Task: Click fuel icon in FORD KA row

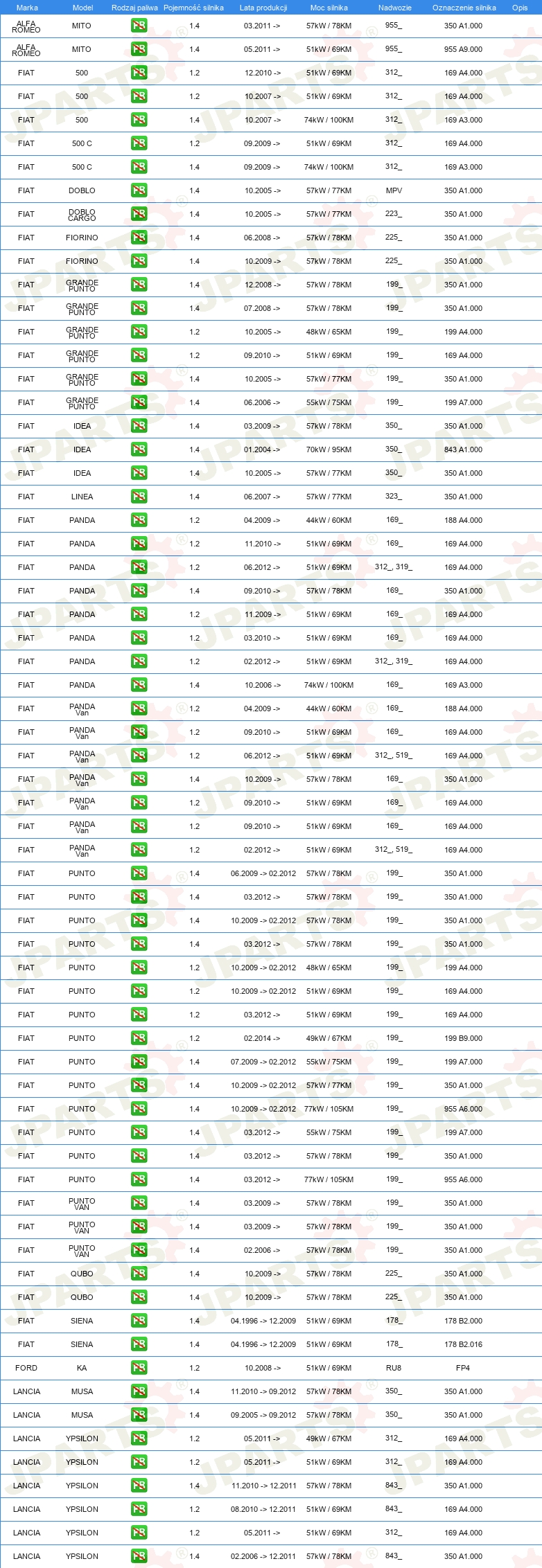Action: 139,1368
